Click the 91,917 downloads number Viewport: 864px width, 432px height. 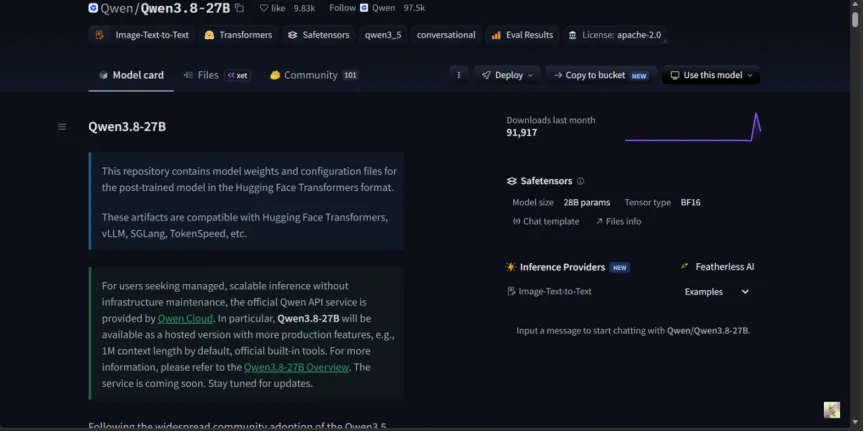coord(521,132)
